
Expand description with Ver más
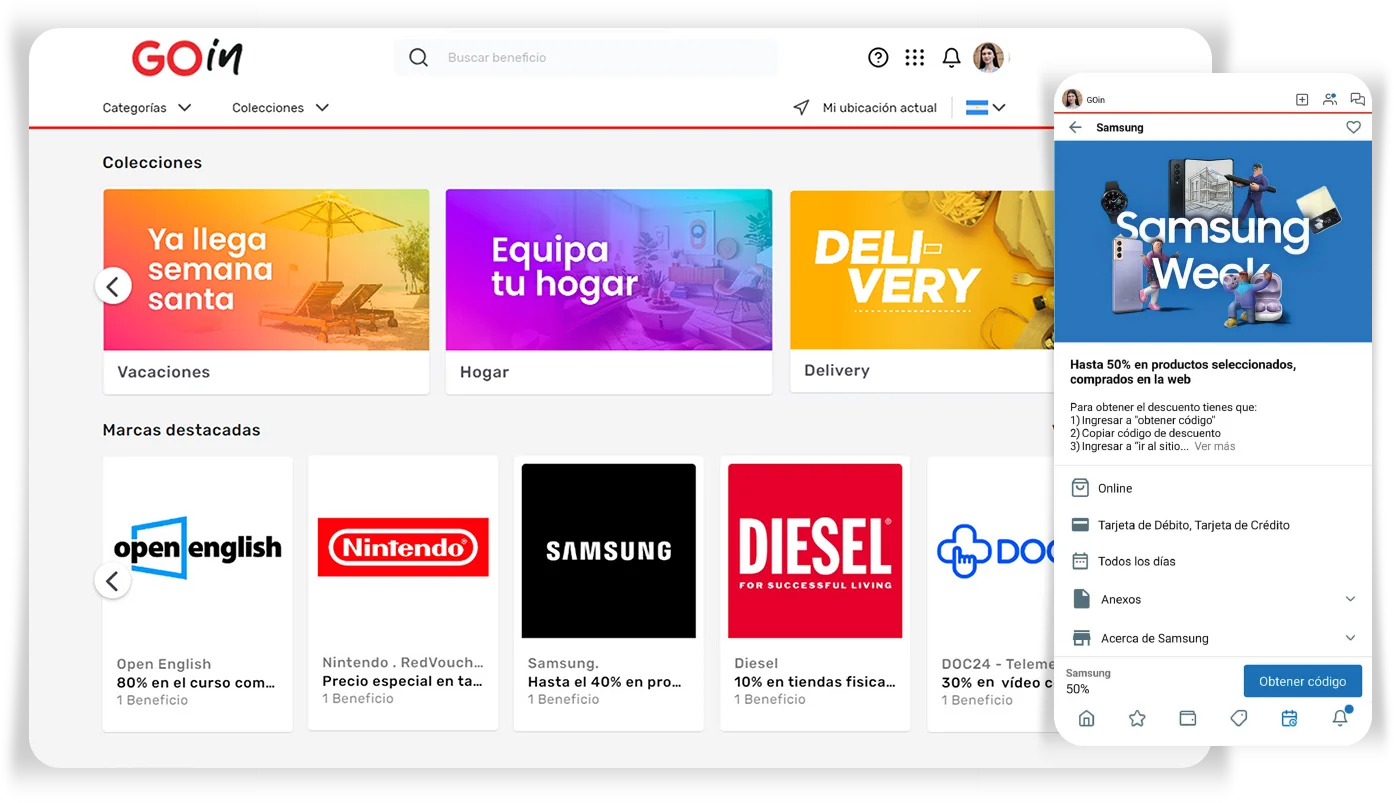click(1215, 446)
